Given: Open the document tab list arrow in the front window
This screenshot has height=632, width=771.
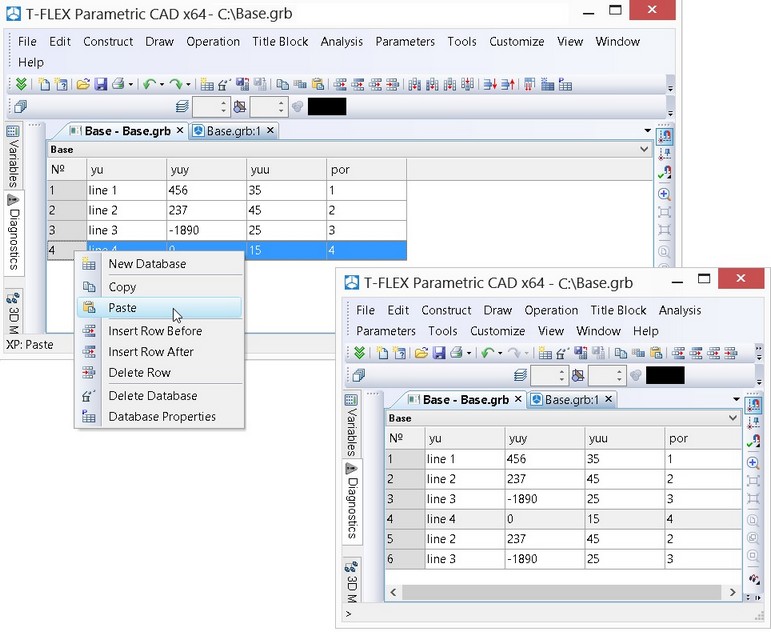Looking at the screenshot, I should 736,399.
